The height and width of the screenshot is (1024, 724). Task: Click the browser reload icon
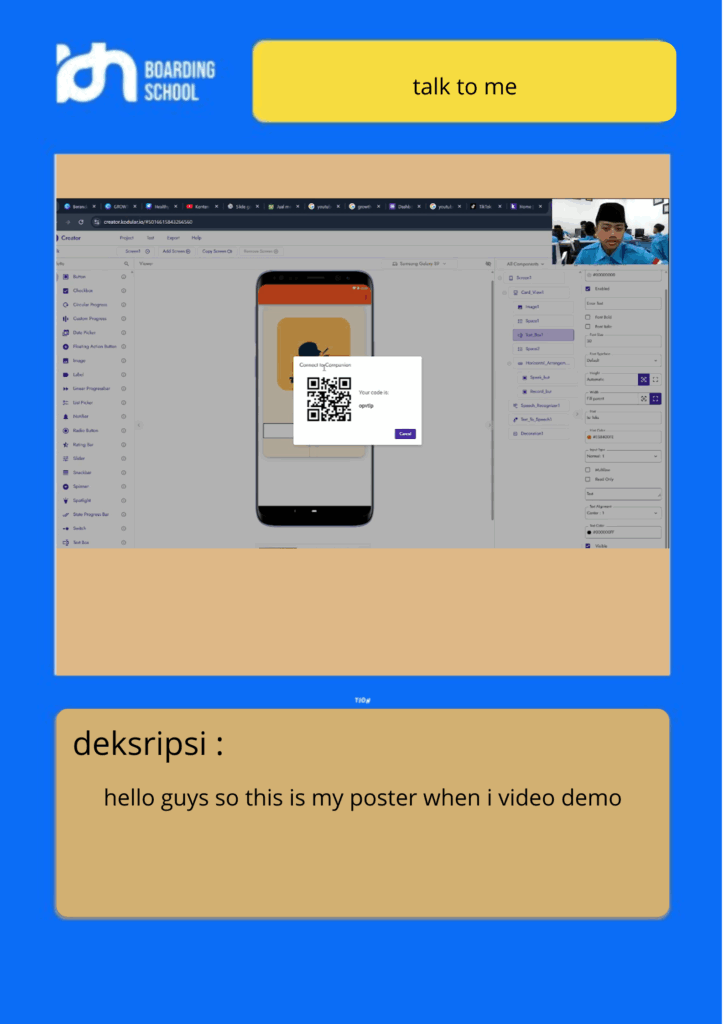[x=80, y=222]
